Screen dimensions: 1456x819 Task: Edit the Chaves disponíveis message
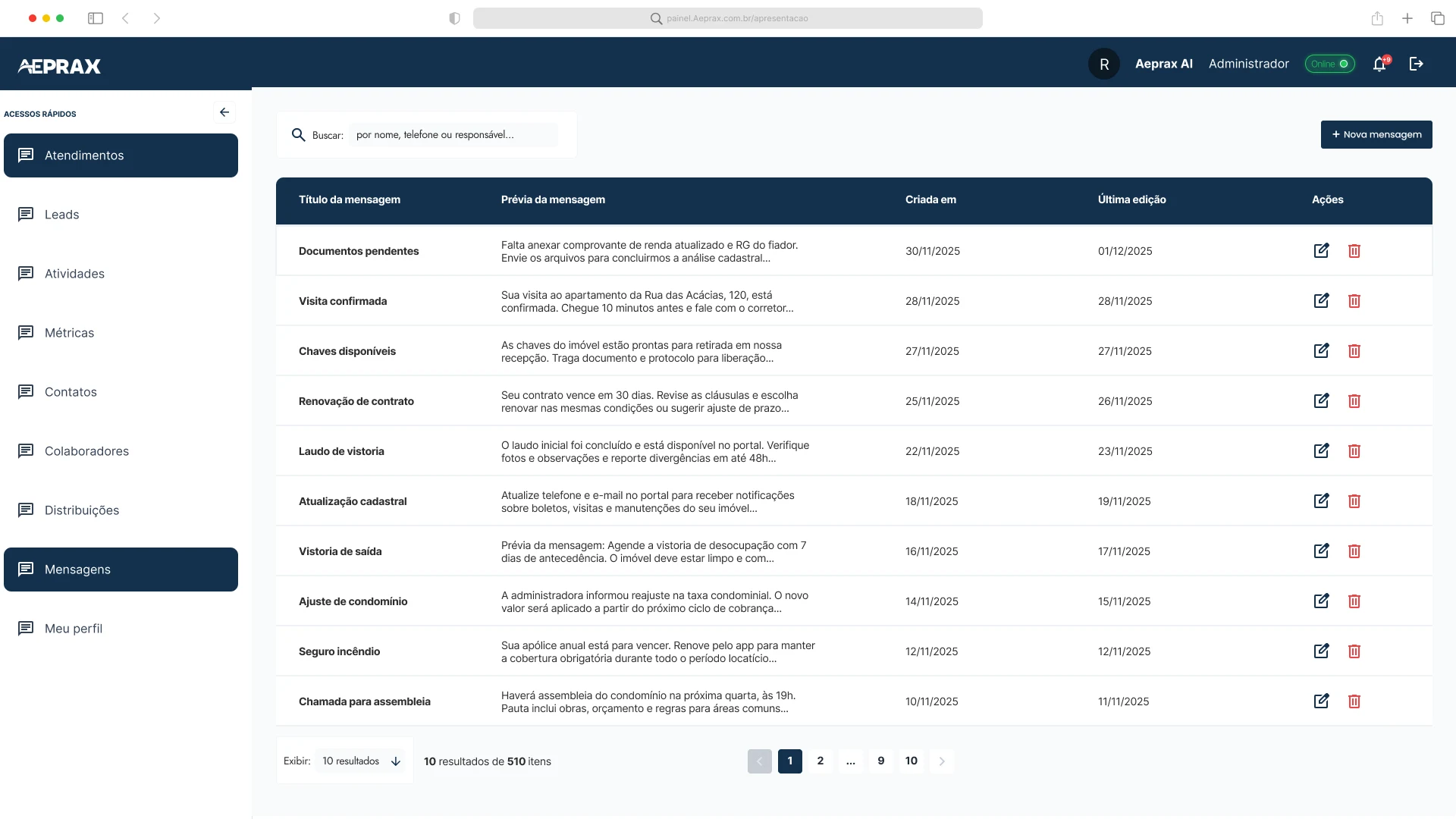[1321, 351]
